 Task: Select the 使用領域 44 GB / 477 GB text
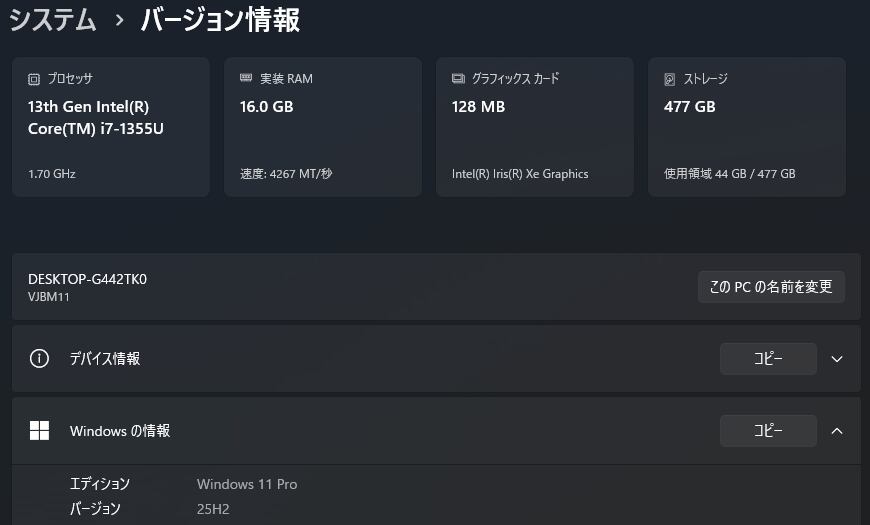[x=730, y=174]
